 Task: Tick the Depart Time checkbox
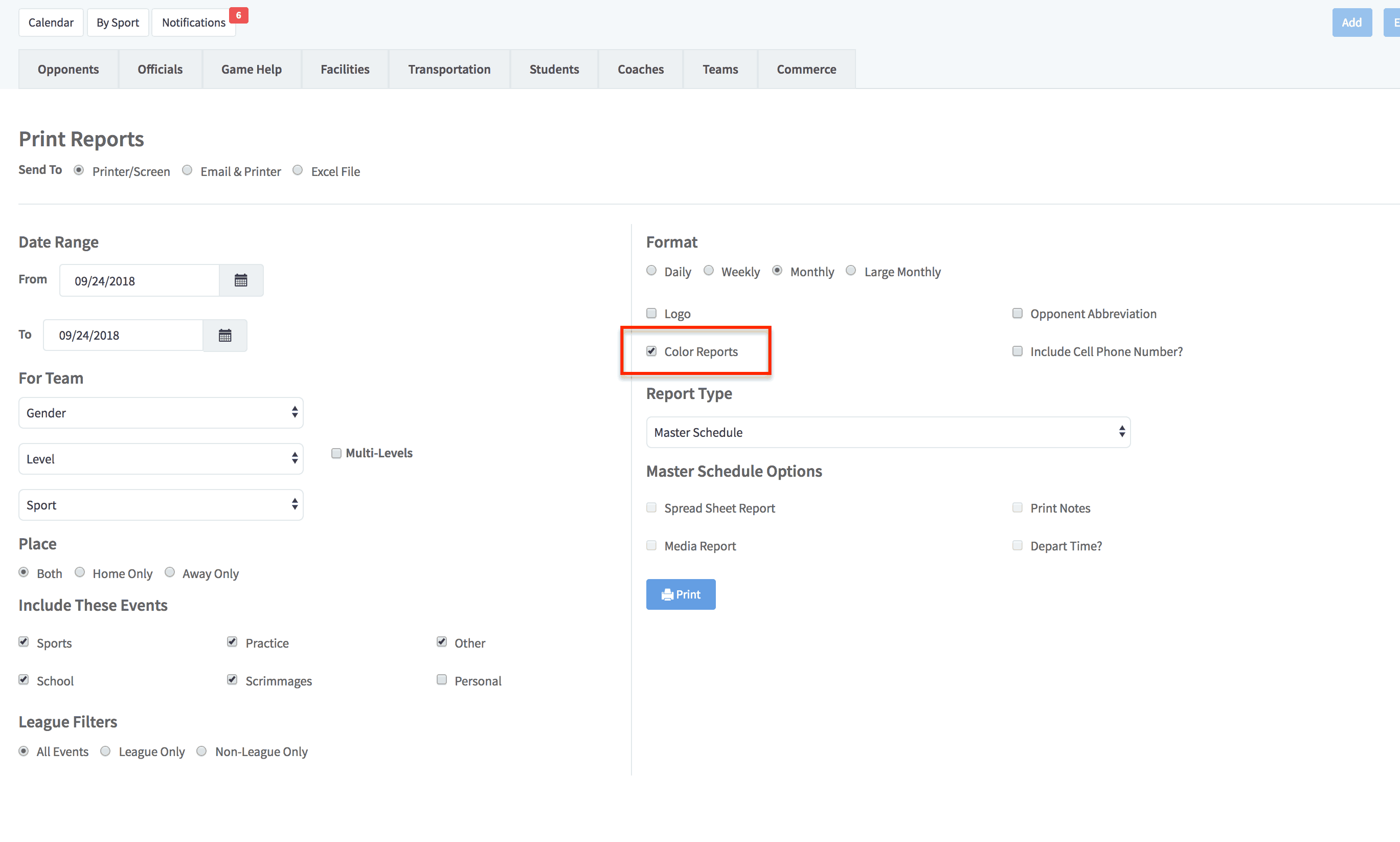(1018, 545)
